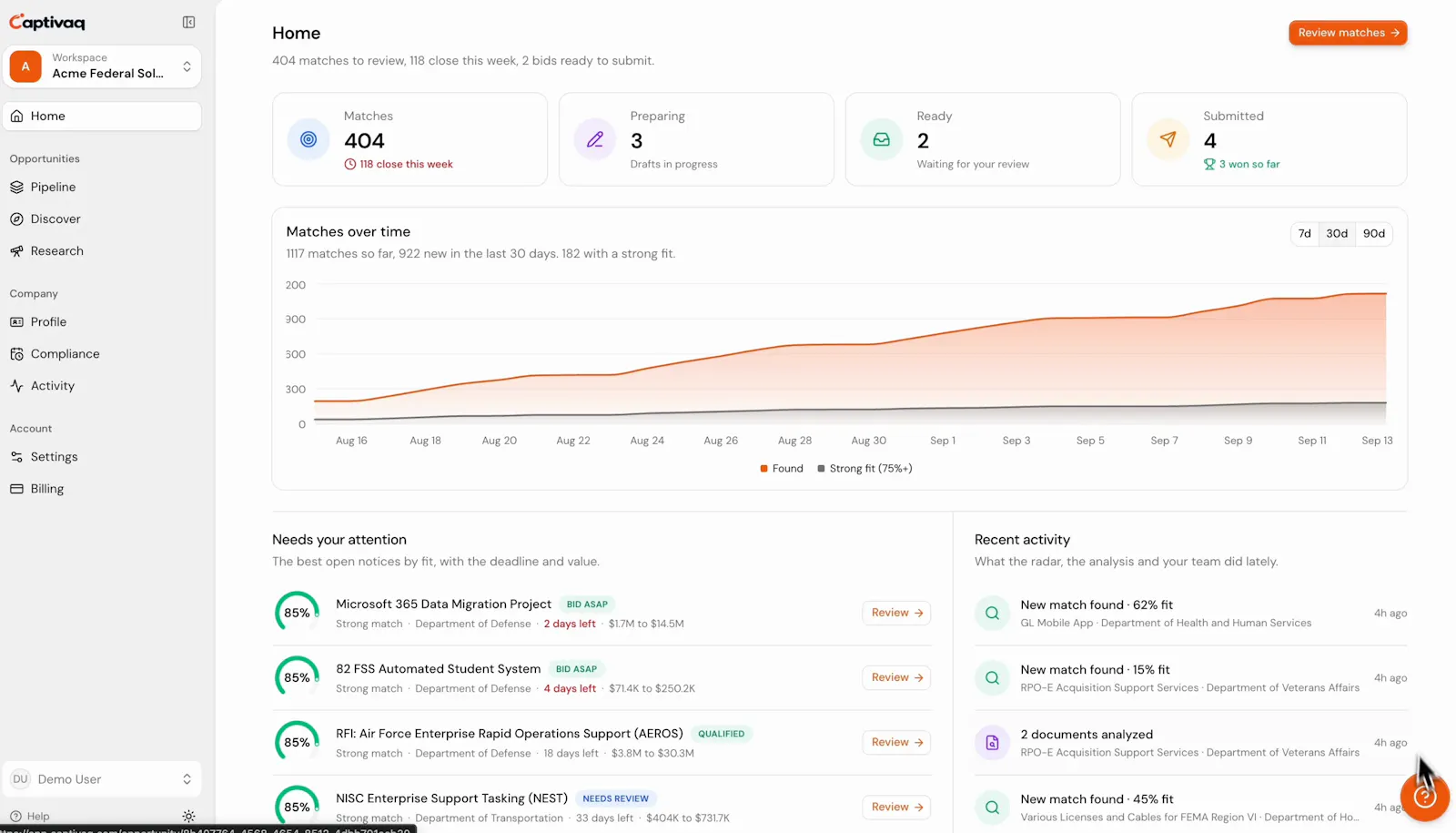Click the Ready inbox icon
1456x833 pixels.
pos(882,139)
